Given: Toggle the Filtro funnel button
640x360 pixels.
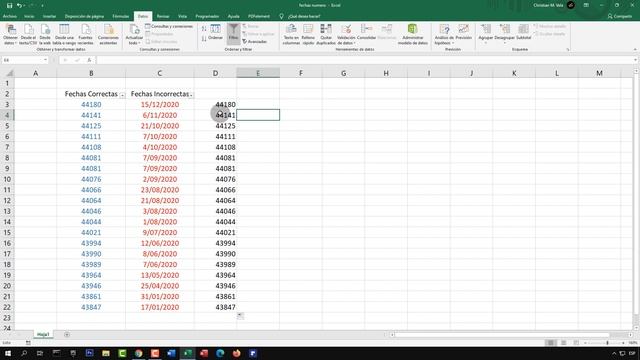Looking at the screenshot, I should pyautogui.click(x=233, y=33).
